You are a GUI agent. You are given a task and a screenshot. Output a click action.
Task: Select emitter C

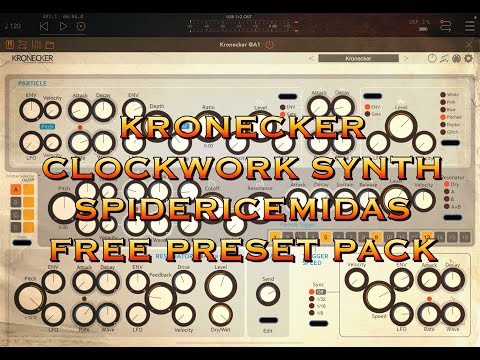(x=16, y=215)
